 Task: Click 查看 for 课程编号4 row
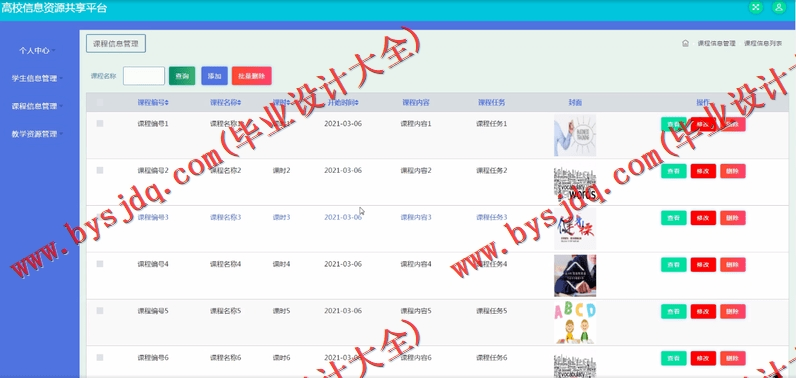tap(673, 264)
